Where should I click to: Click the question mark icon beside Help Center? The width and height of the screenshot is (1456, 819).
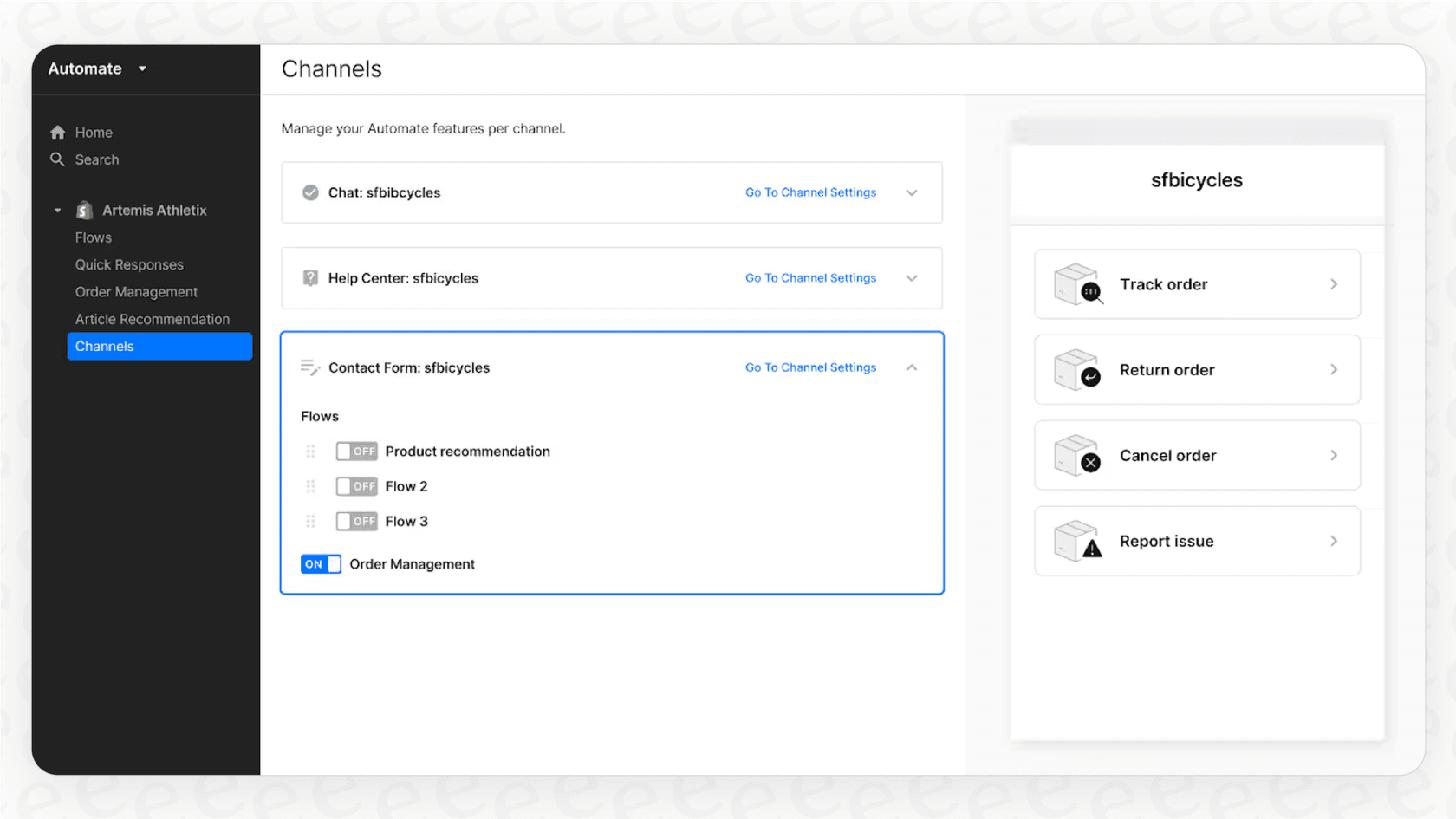click(310, 278)
